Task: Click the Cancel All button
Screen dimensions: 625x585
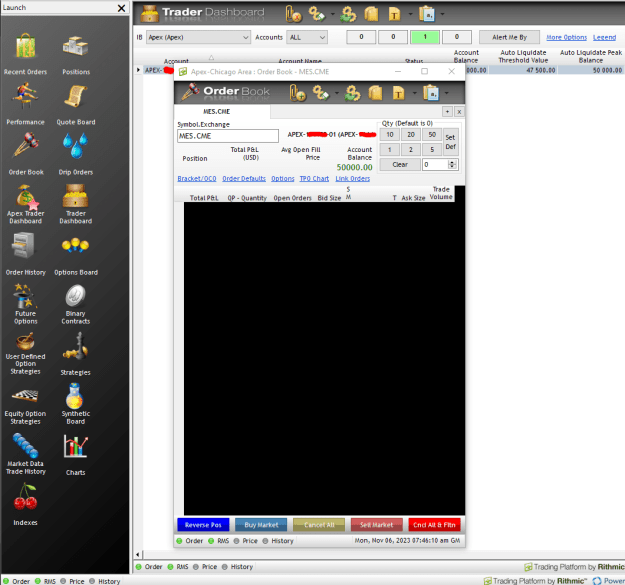Action: pos(319,525)
